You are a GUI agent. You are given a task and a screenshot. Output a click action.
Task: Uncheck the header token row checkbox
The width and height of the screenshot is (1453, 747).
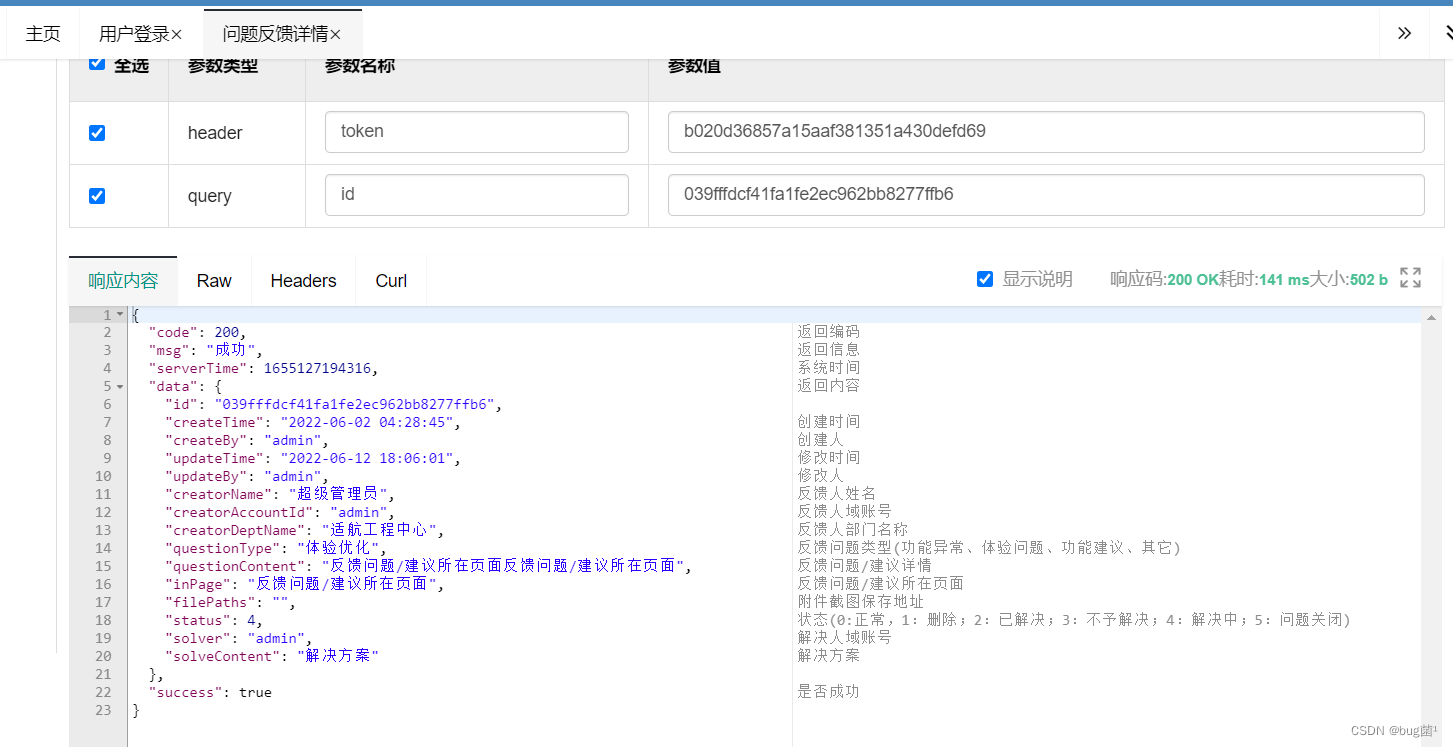(97, 133)
